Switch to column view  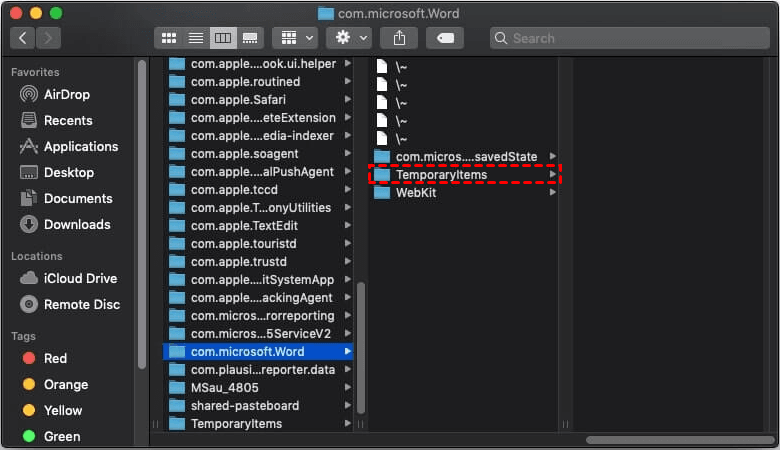click(x=223, y=38)
